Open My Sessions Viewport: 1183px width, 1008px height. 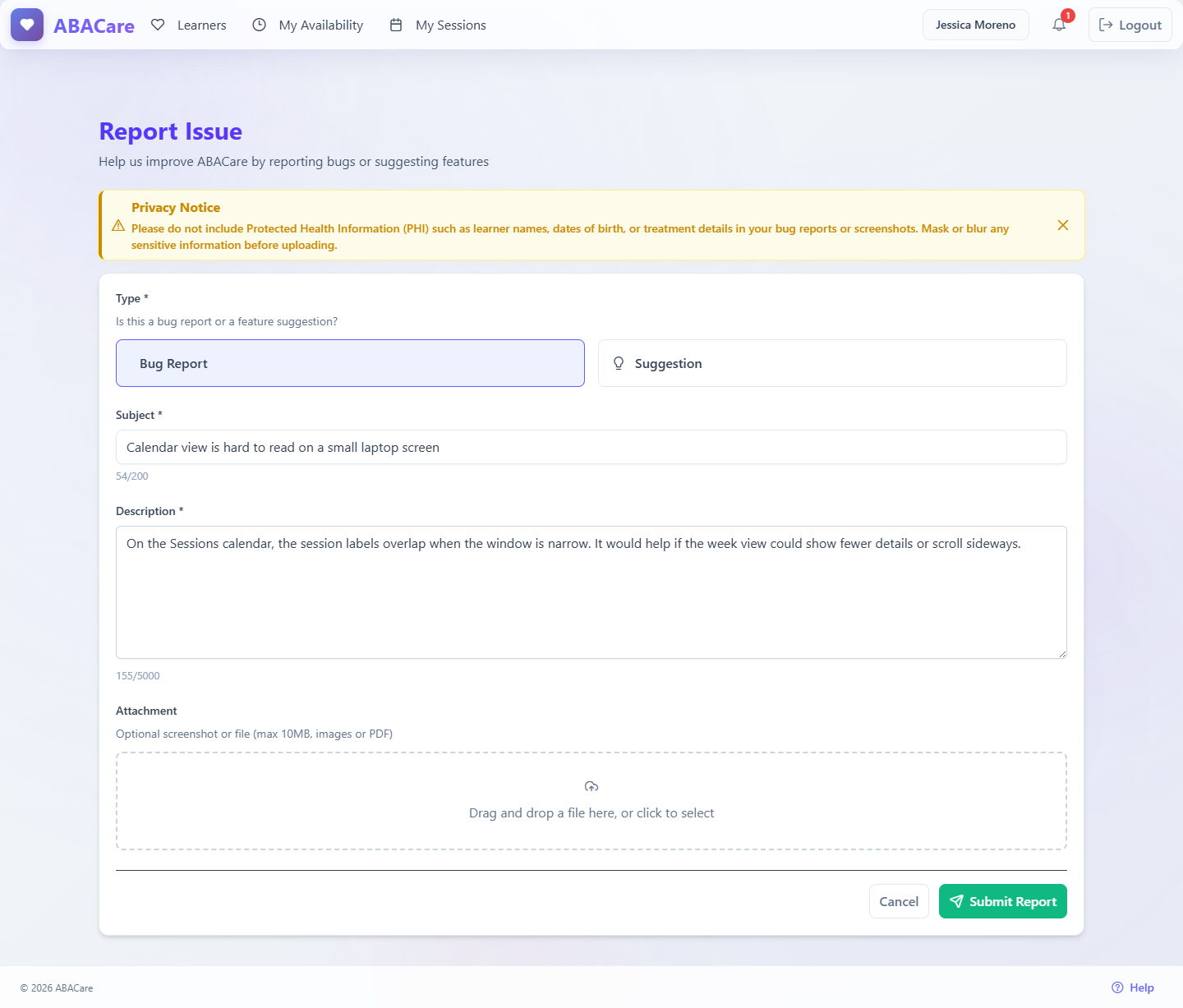tap(438, 25)
